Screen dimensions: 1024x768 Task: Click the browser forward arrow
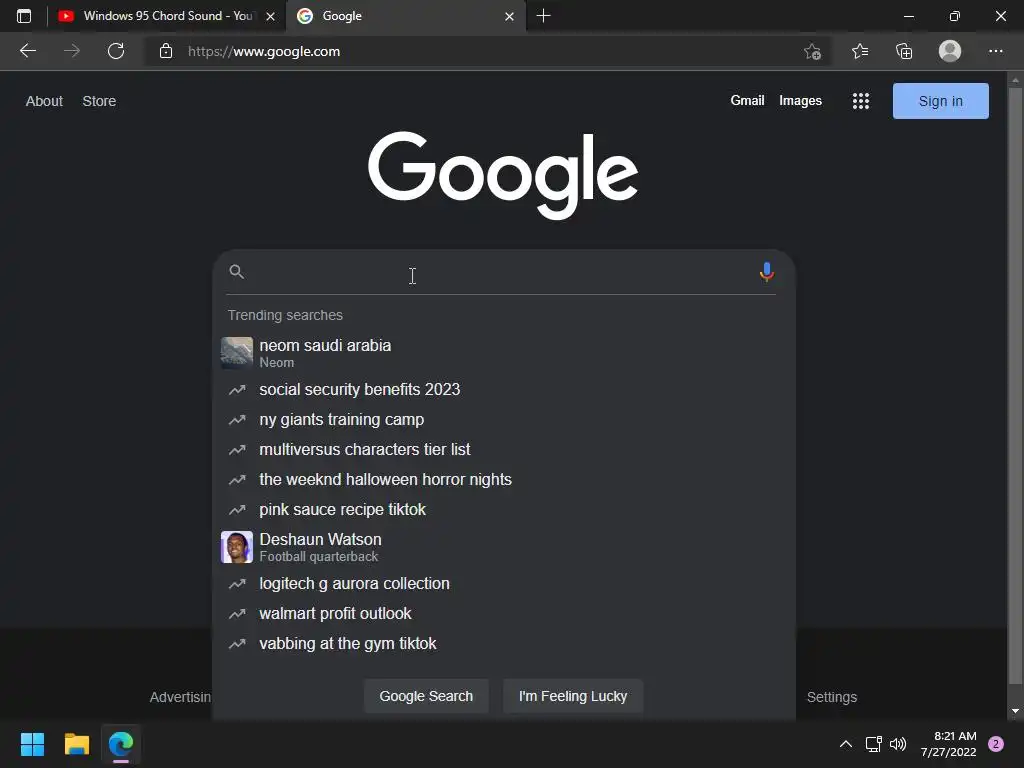pyautogui.click(x=72, y=51)
